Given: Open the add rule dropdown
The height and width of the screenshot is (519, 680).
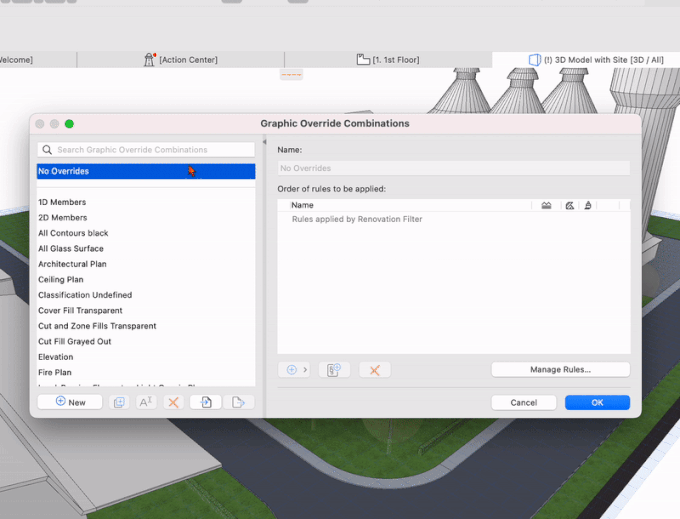Looking at the screenshot, I should pos(294,370).
